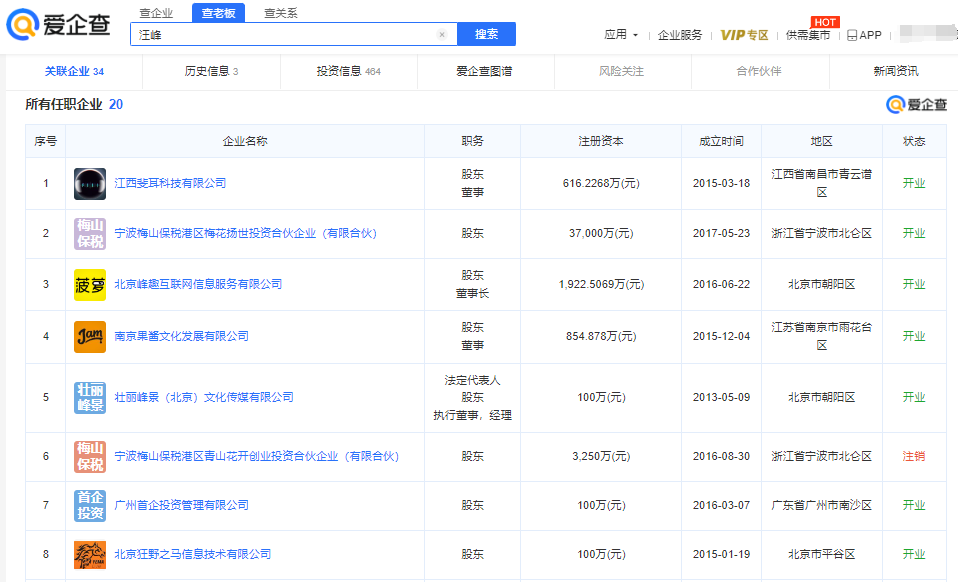
Task: Click the 37,000万(元) capital cell
Action: [601, 233]
